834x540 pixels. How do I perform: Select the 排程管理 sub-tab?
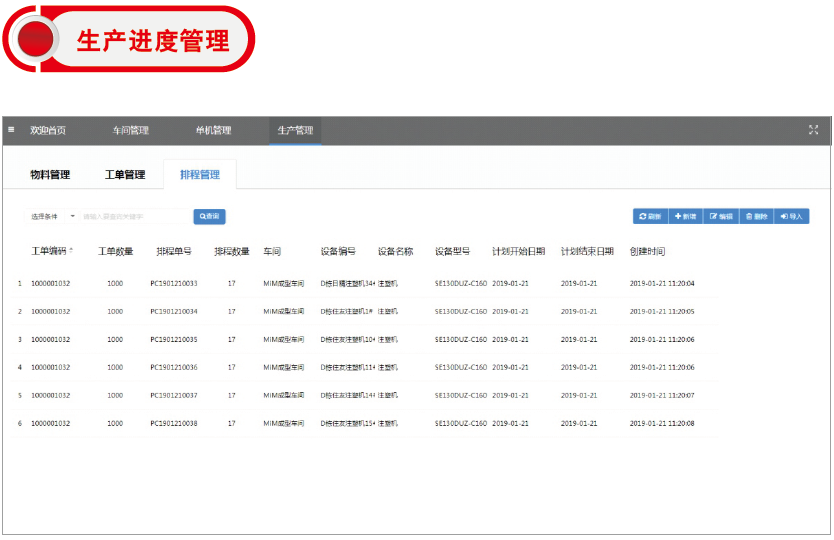point(200,175)
